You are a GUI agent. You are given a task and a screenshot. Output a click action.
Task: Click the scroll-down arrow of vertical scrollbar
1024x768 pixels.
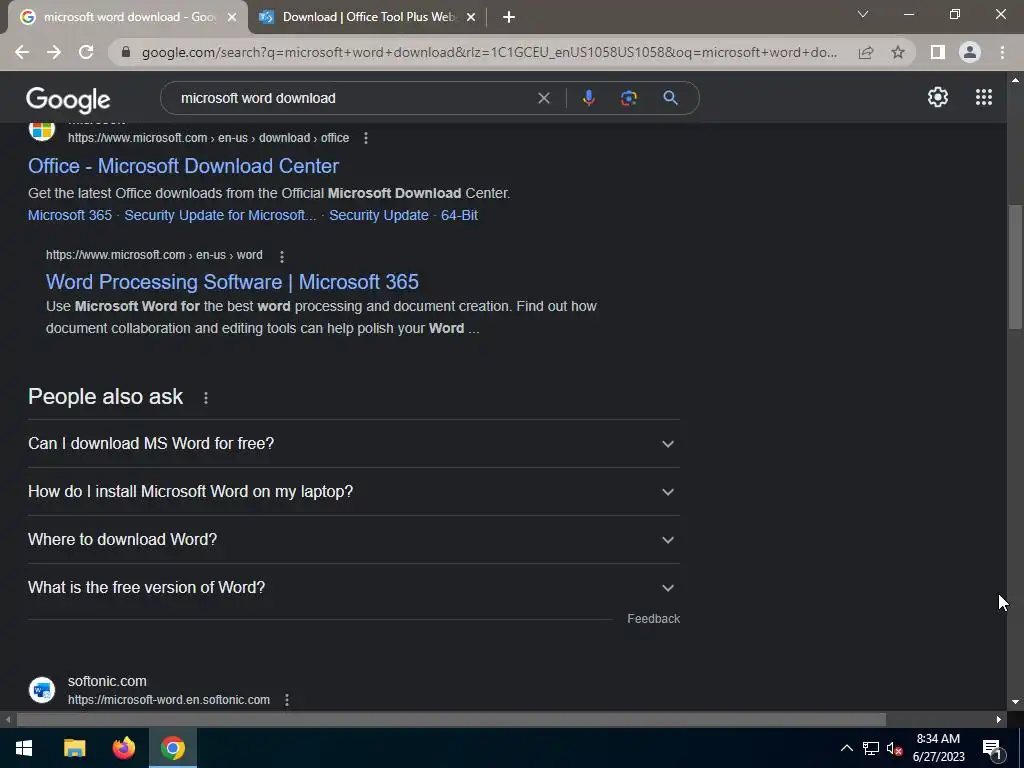(x=1015, y=703)
